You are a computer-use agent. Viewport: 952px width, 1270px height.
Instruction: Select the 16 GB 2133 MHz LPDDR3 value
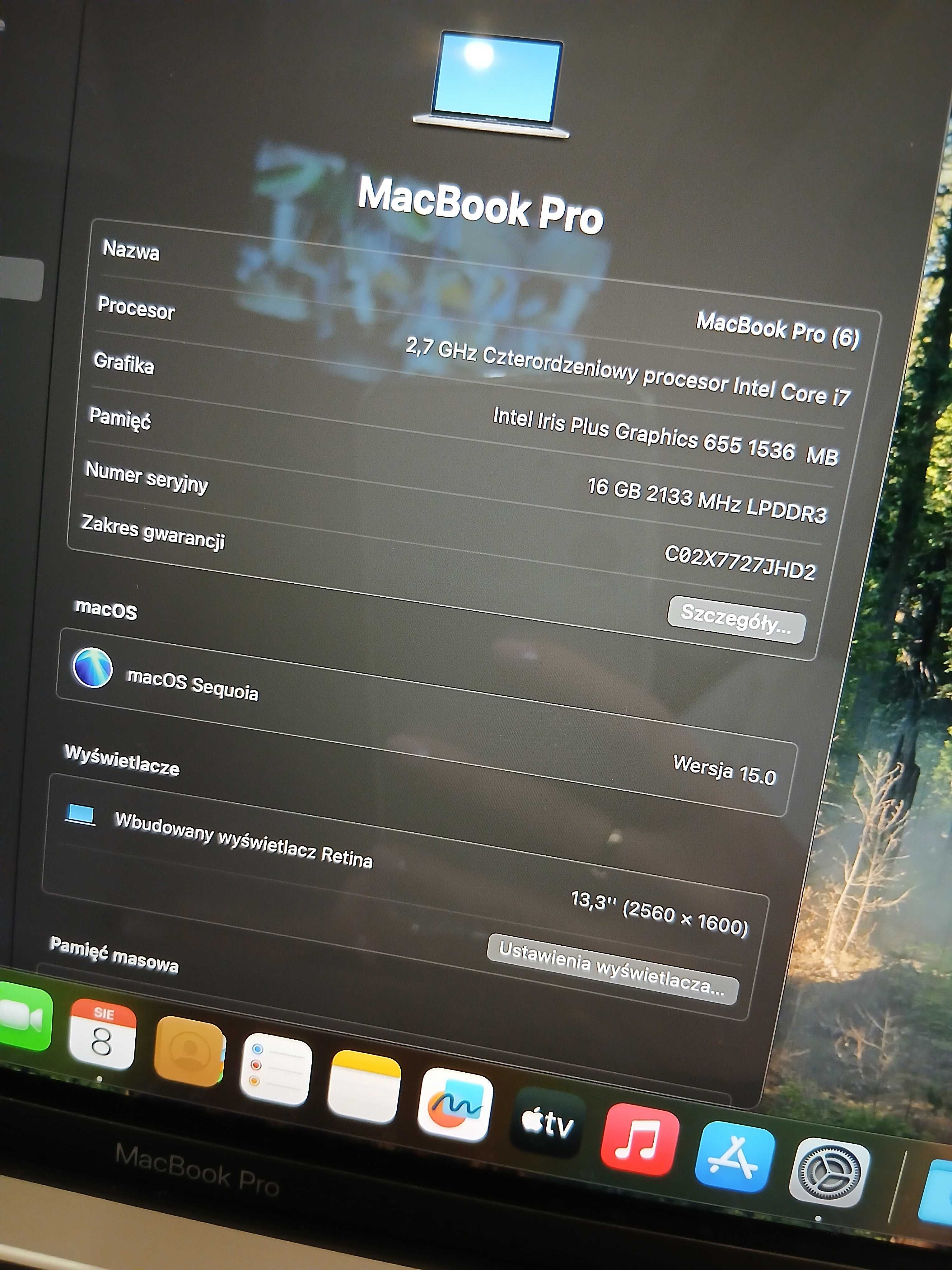pyautogui.click(x=707, y=501)
